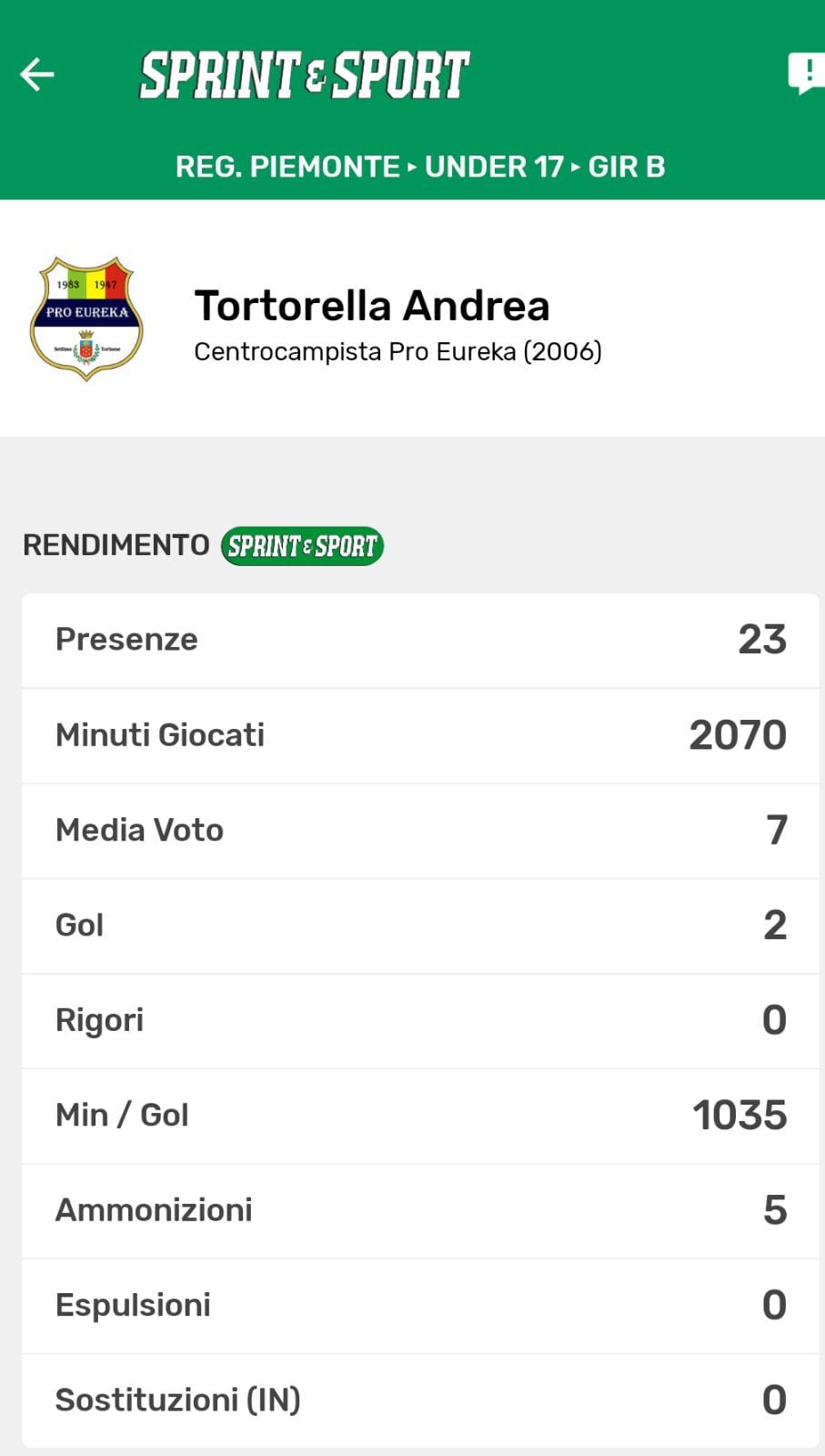Go to UNDER 17 breadcrumb

pos(494,167)
